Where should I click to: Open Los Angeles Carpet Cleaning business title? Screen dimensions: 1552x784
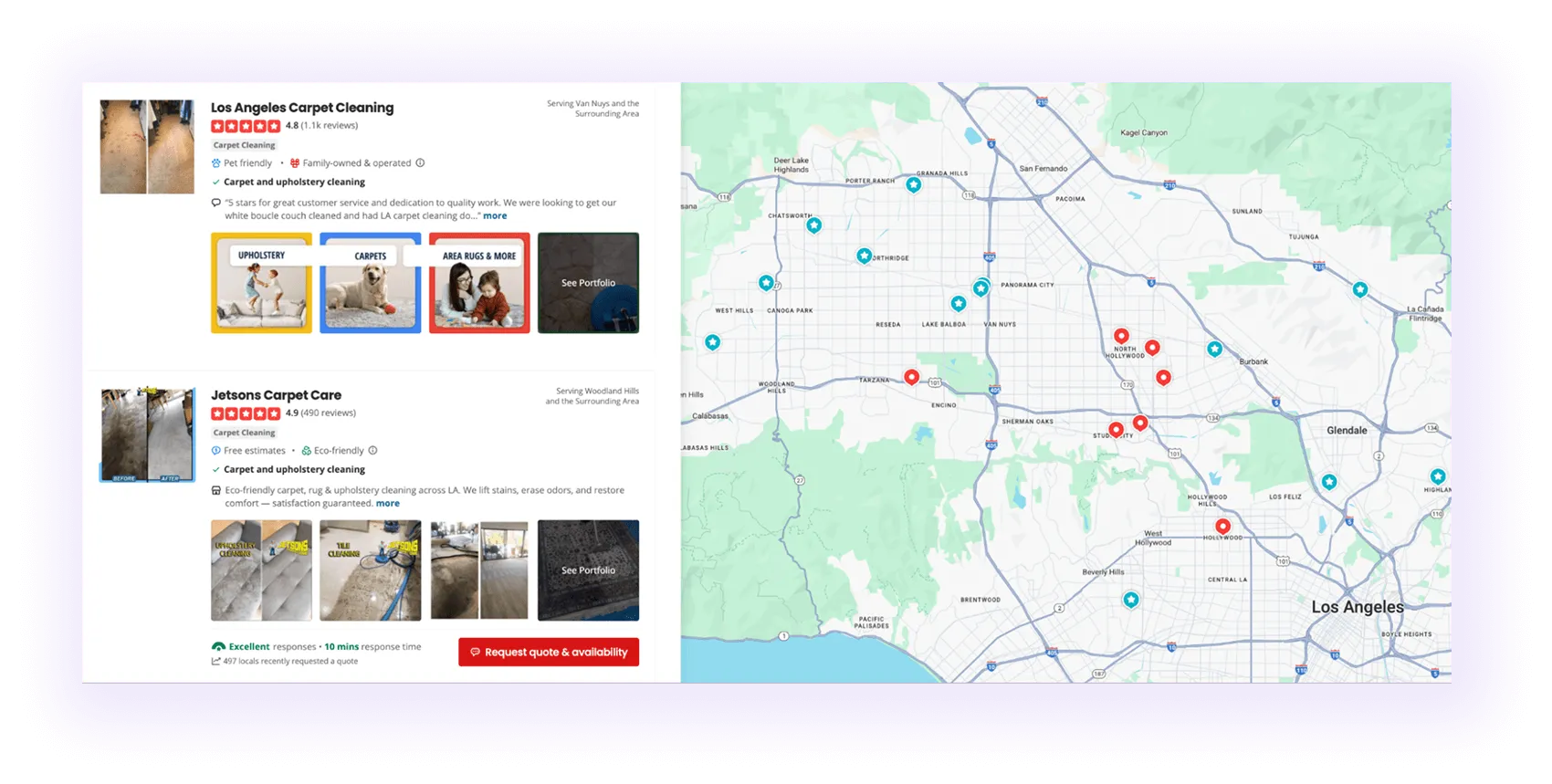[302, 108]
